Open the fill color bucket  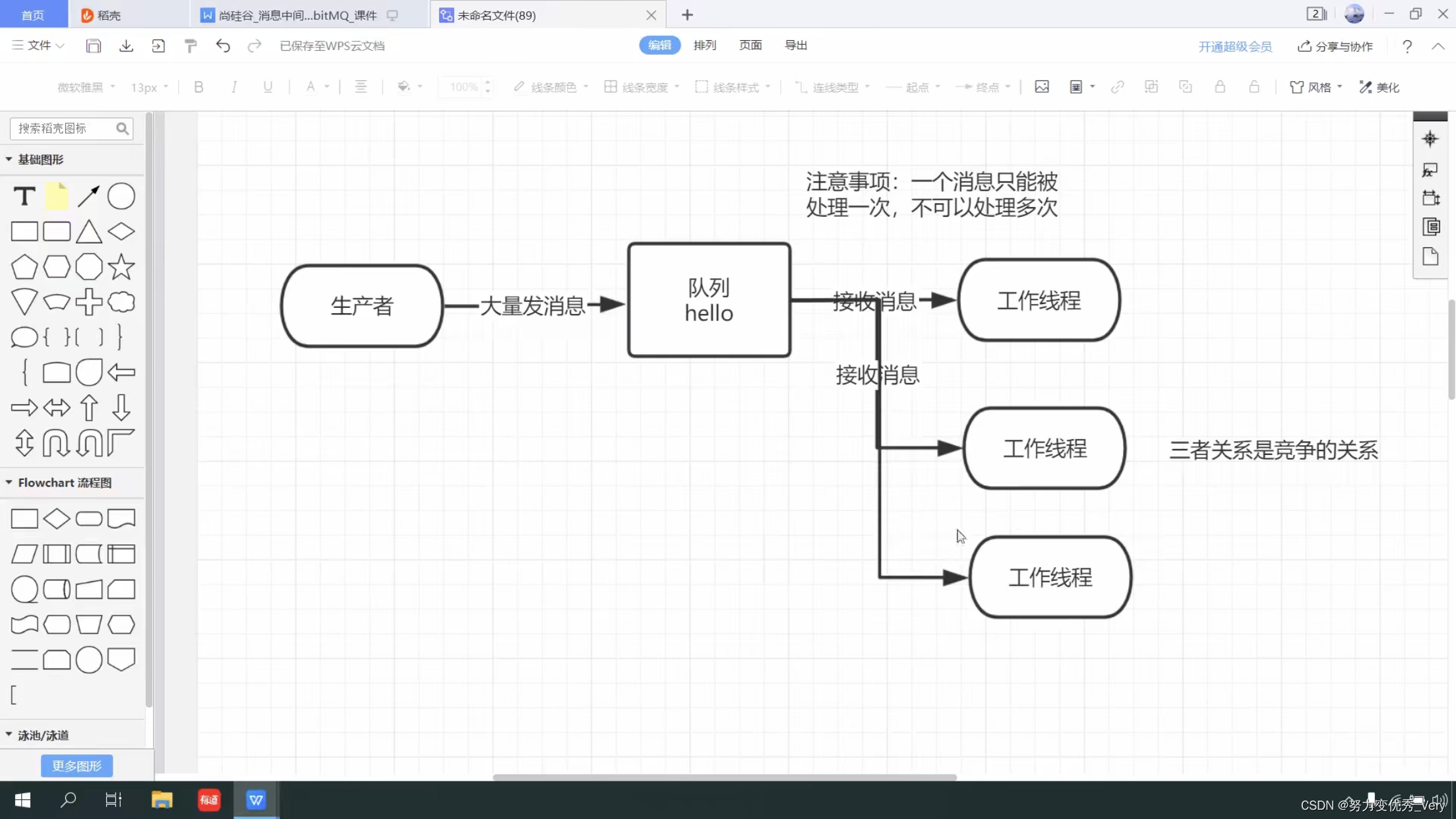coord(409,87)
